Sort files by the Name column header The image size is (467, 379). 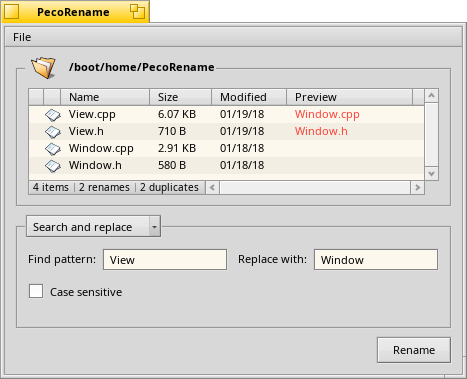pyautogui.click(x=105, y=97)
